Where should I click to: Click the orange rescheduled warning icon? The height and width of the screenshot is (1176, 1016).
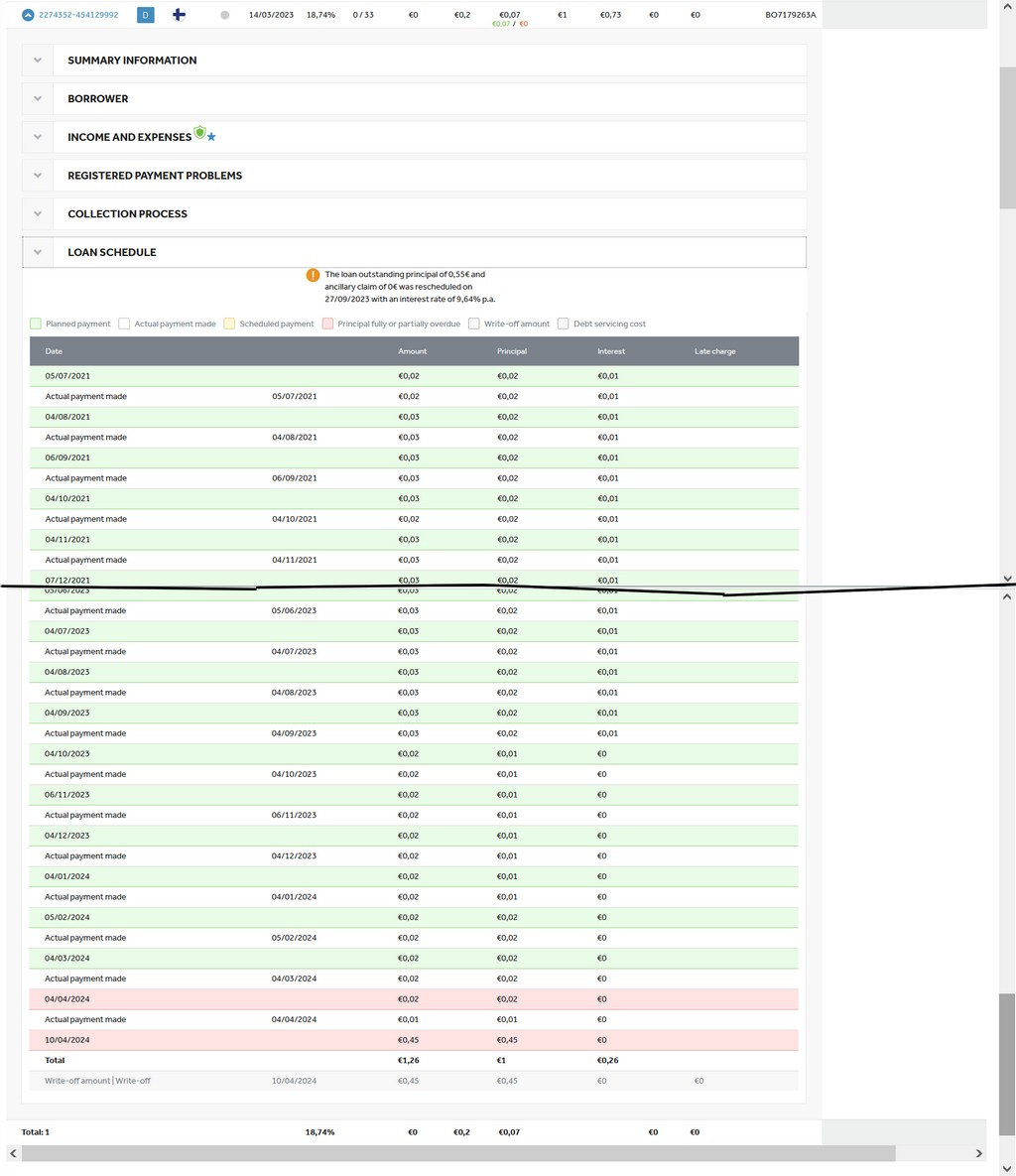(x=313, y=275)
